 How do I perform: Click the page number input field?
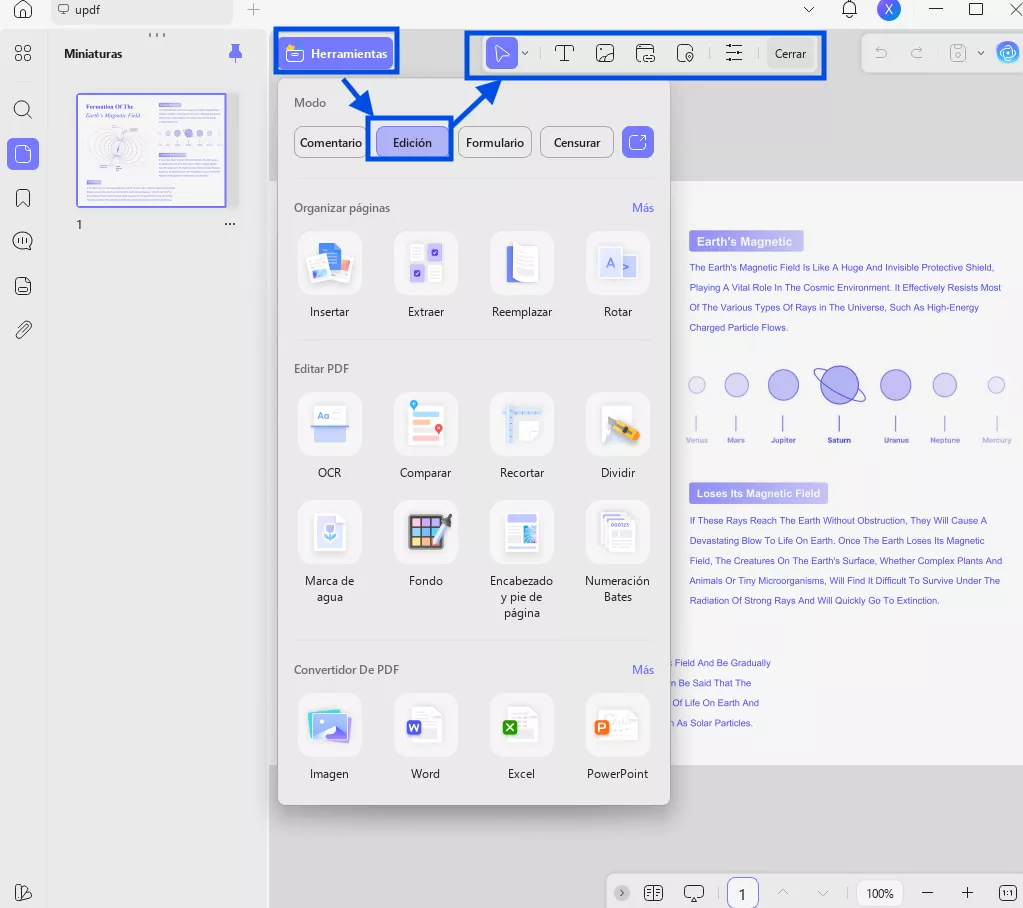pyautogui.click(x=742, y=893)
